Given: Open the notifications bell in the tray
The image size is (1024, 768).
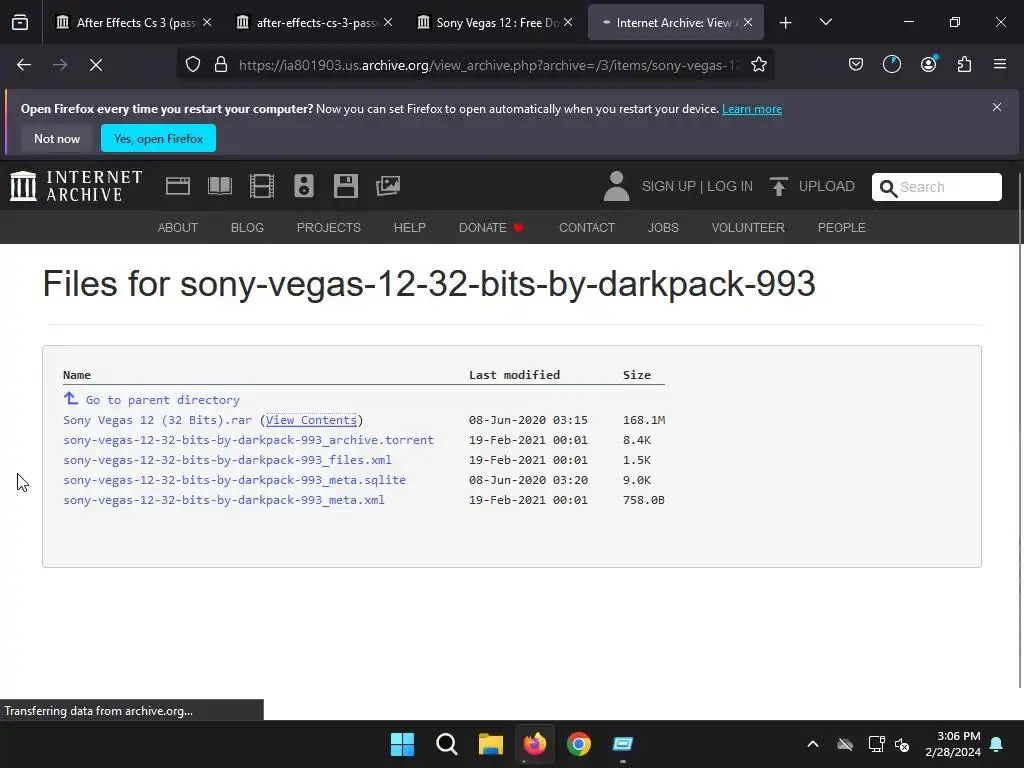Looking at the screenshot, I should click(997, 744).
